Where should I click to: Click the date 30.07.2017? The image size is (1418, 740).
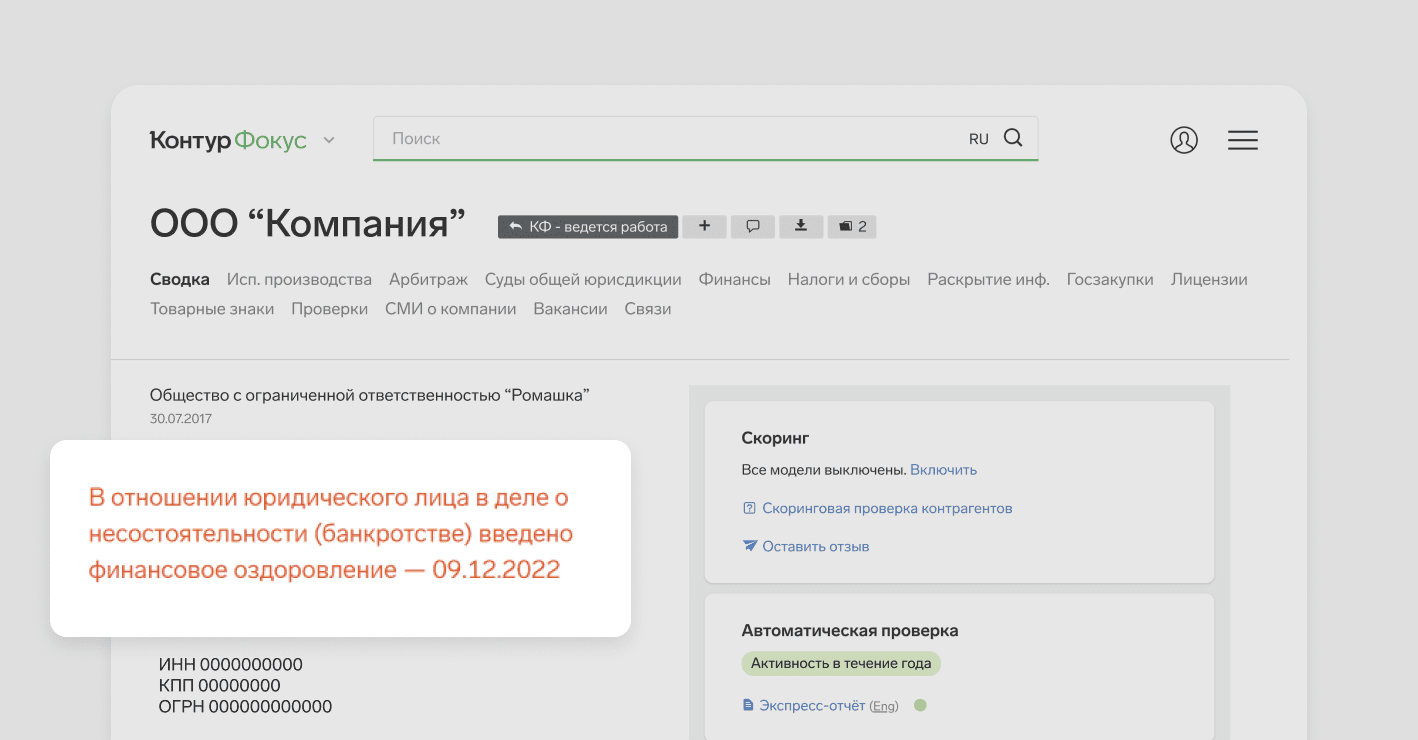[x=181, y=419]
